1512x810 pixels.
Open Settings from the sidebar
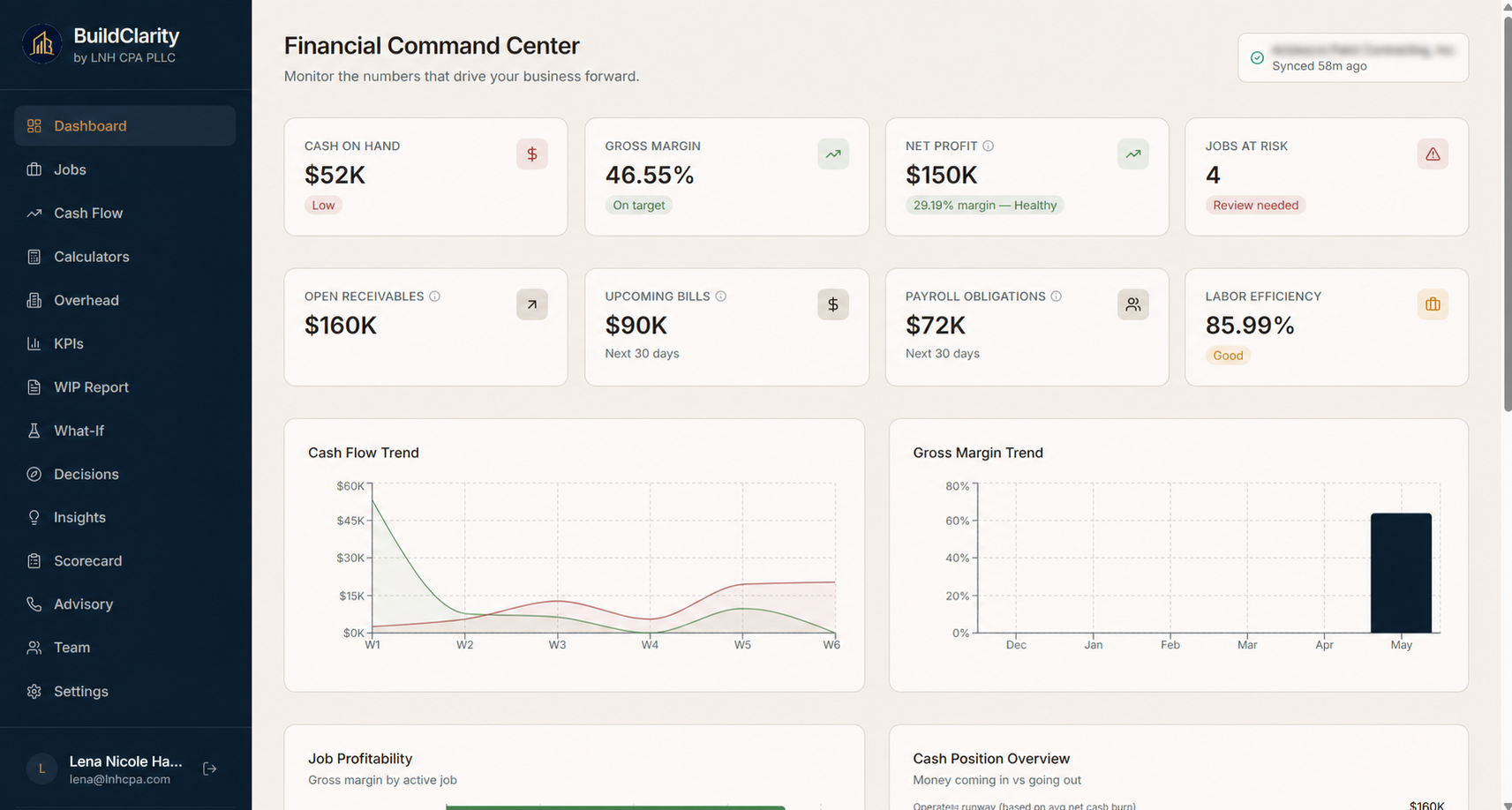tap(124, 692)
